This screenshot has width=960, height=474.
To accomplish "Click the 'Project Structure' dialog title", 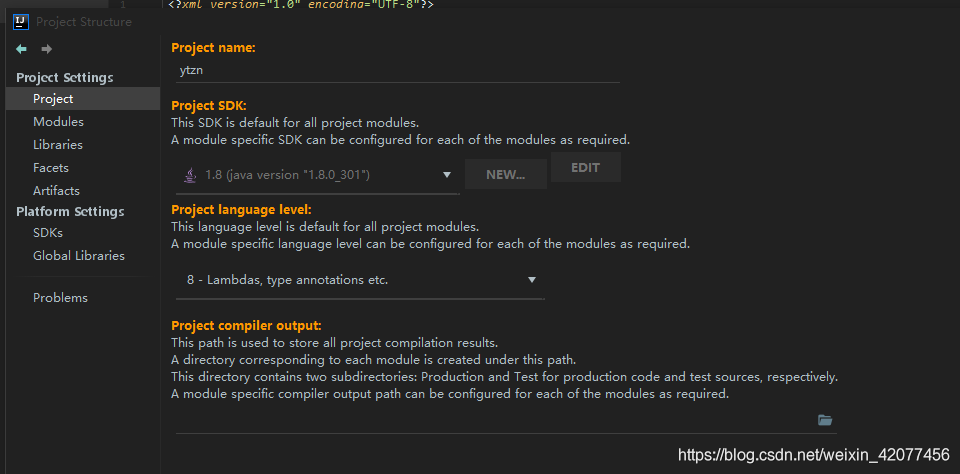I will coord(84,22).
